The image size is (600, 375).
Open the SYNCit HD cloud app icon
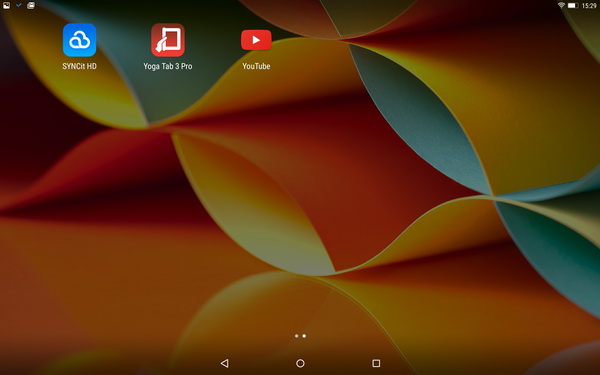(x=80, y=40)
